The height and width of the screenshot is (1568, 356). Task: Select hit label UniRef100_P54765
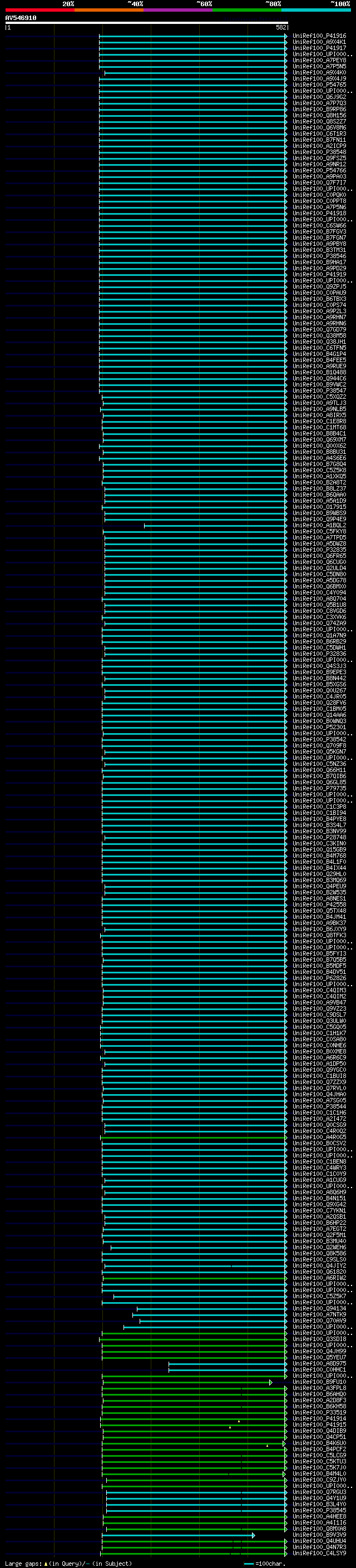click(x=319, y=85)
